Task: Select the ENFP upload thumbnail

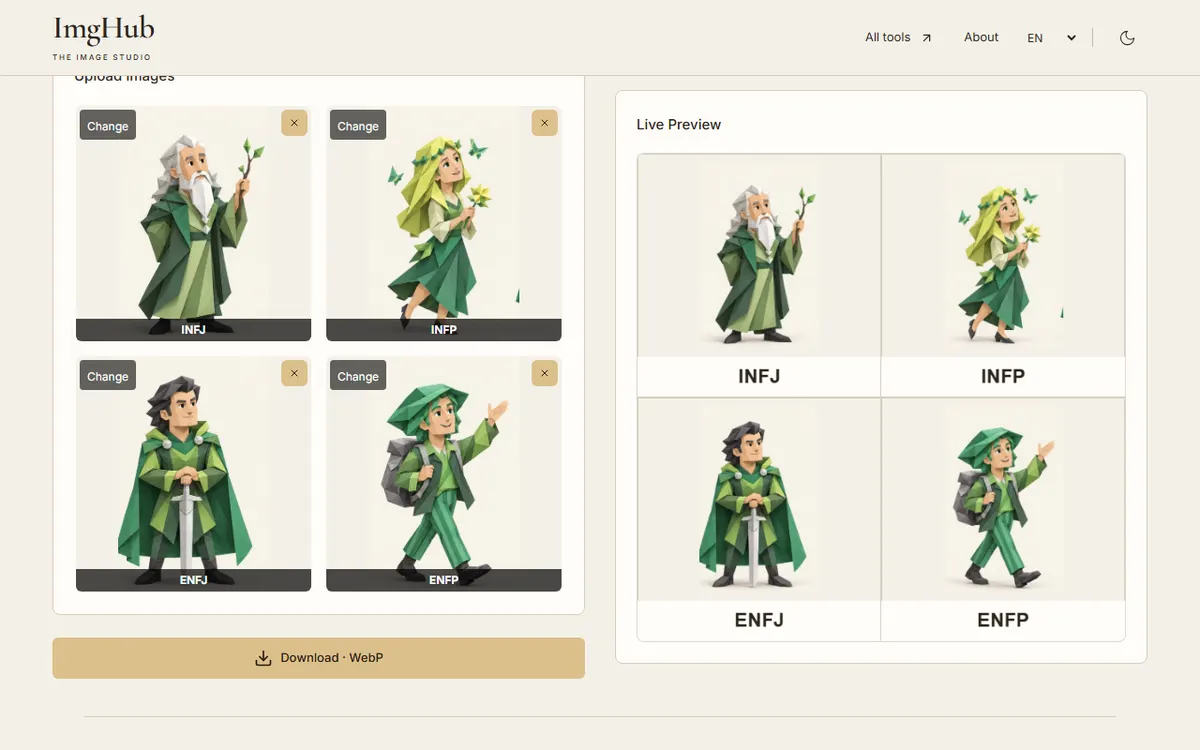Action: pos(444,474)
